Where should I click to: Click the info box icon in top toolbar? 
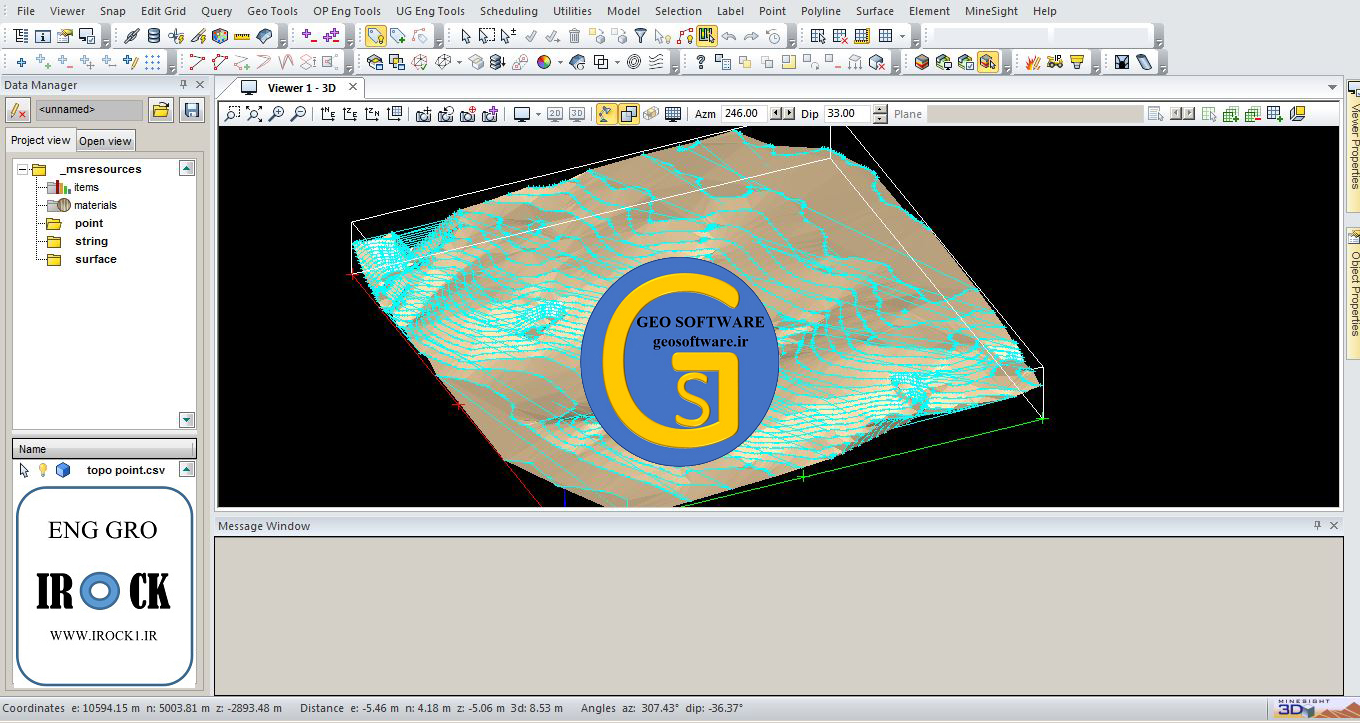pos(43,36)
